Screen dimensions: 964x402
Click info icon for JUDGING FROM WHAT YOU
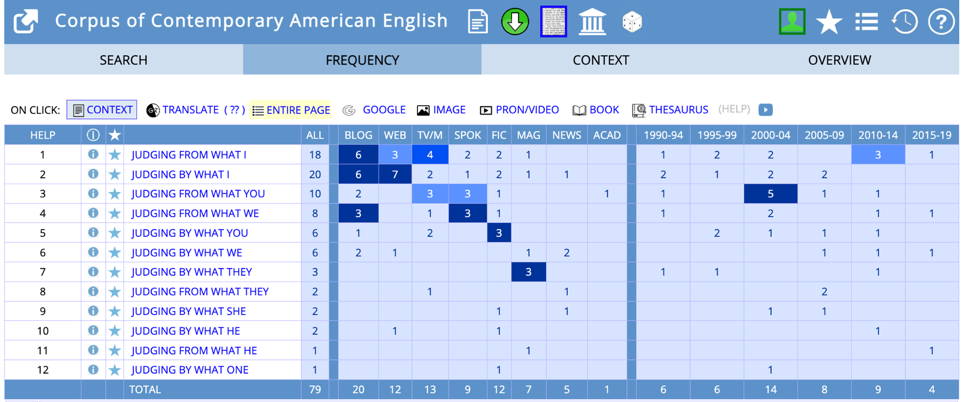tap(93, 194)
